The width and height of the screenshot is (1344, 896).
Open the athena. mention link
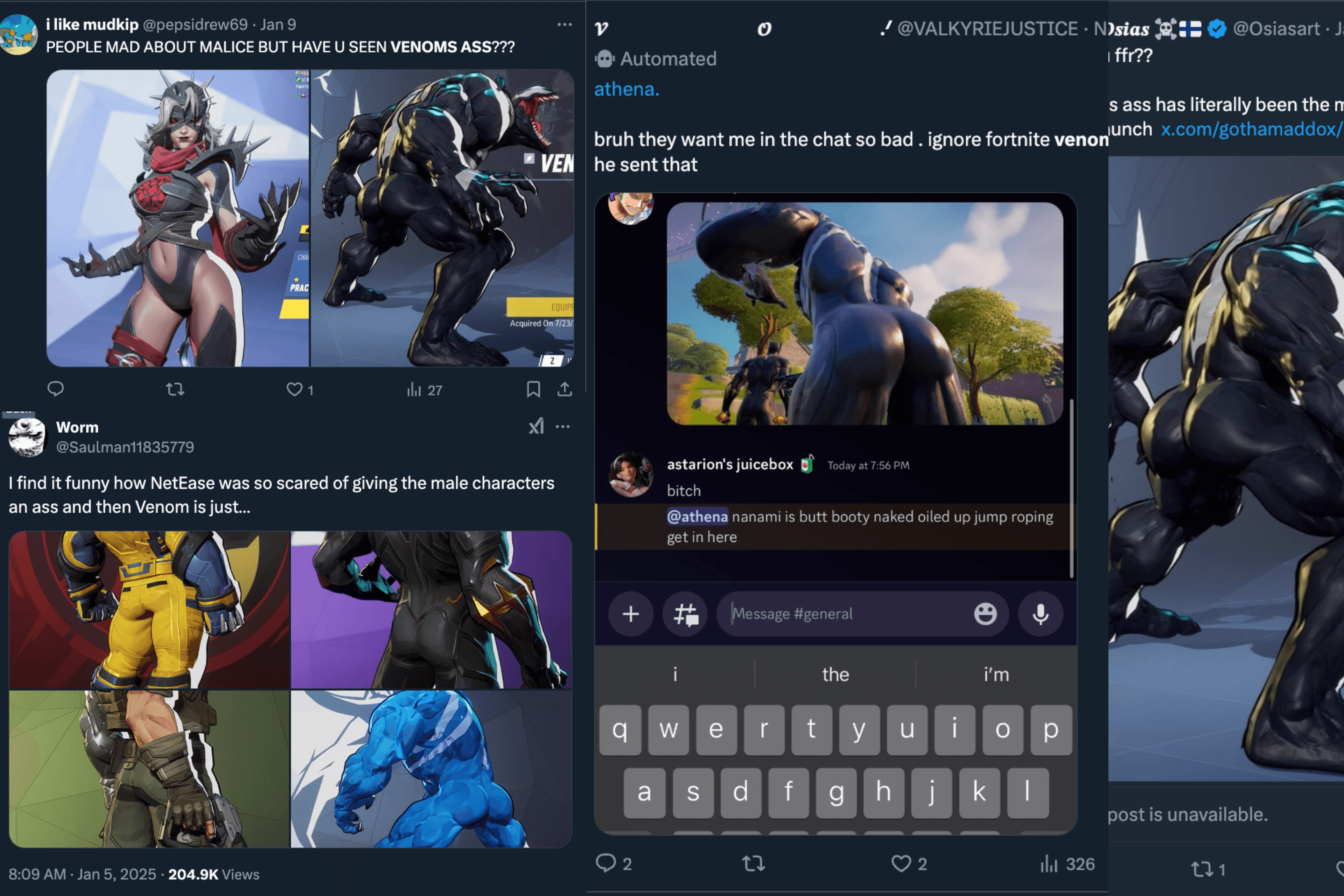click(x=626, y=89)
